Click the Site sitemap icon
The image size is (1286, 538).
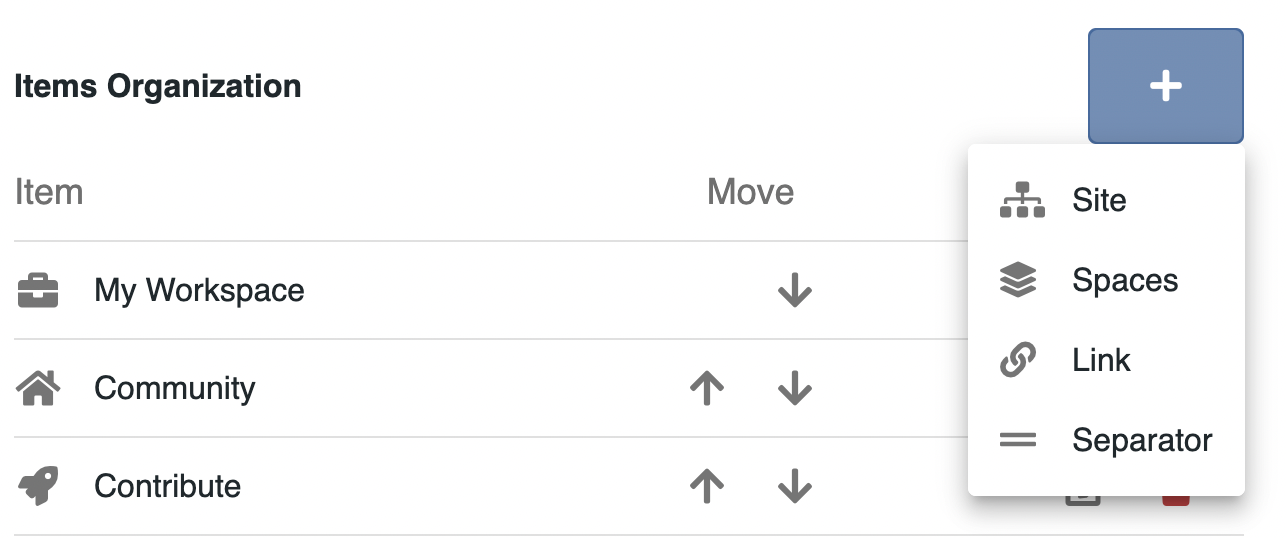click(x=1021, y=200)
